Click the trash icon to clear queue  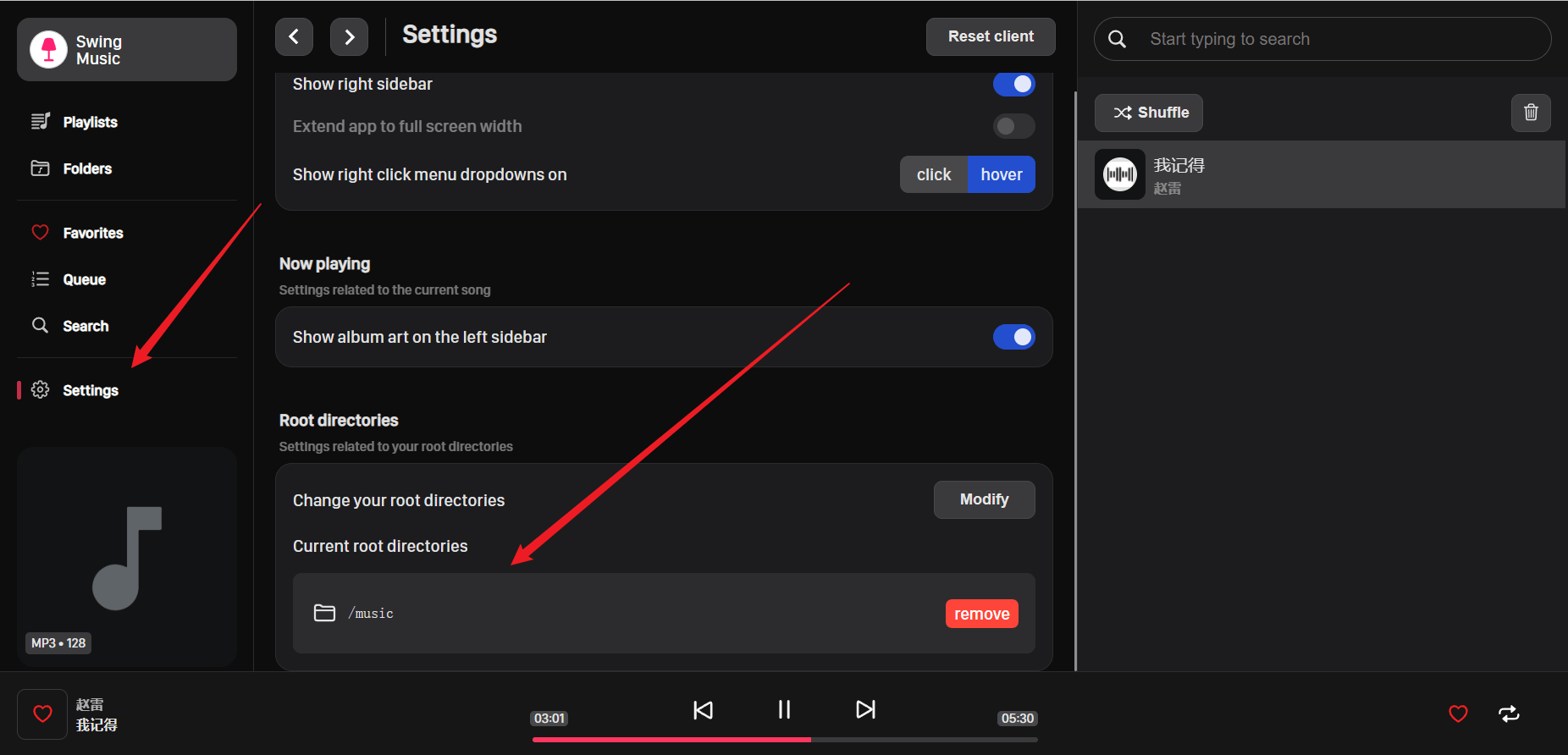1531,113
